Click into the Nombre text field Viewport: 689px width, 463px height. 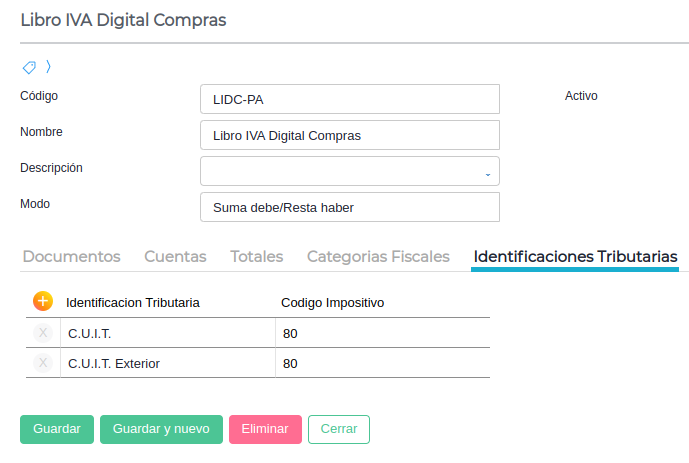pyautogui.click(x=349, y=135)
